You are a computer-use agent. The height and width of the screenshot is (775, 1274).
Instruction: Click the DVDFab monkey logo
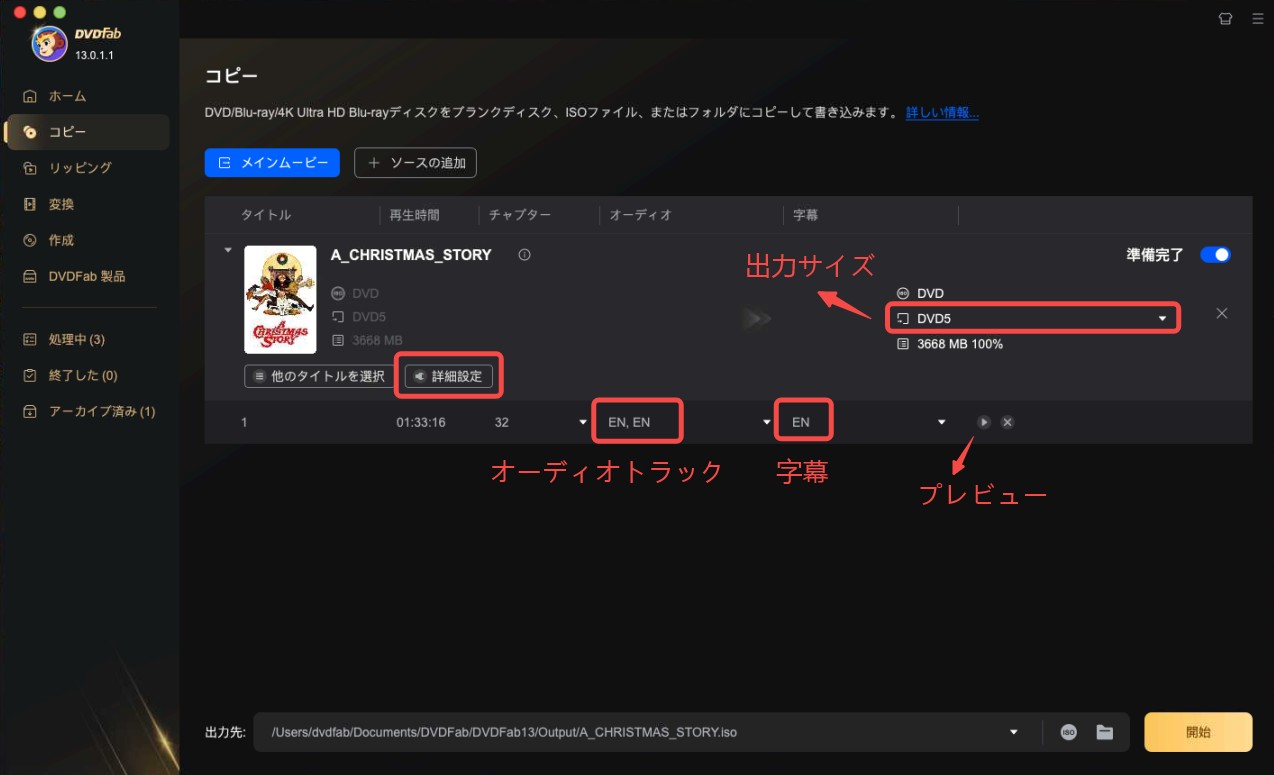pos(50,43)
